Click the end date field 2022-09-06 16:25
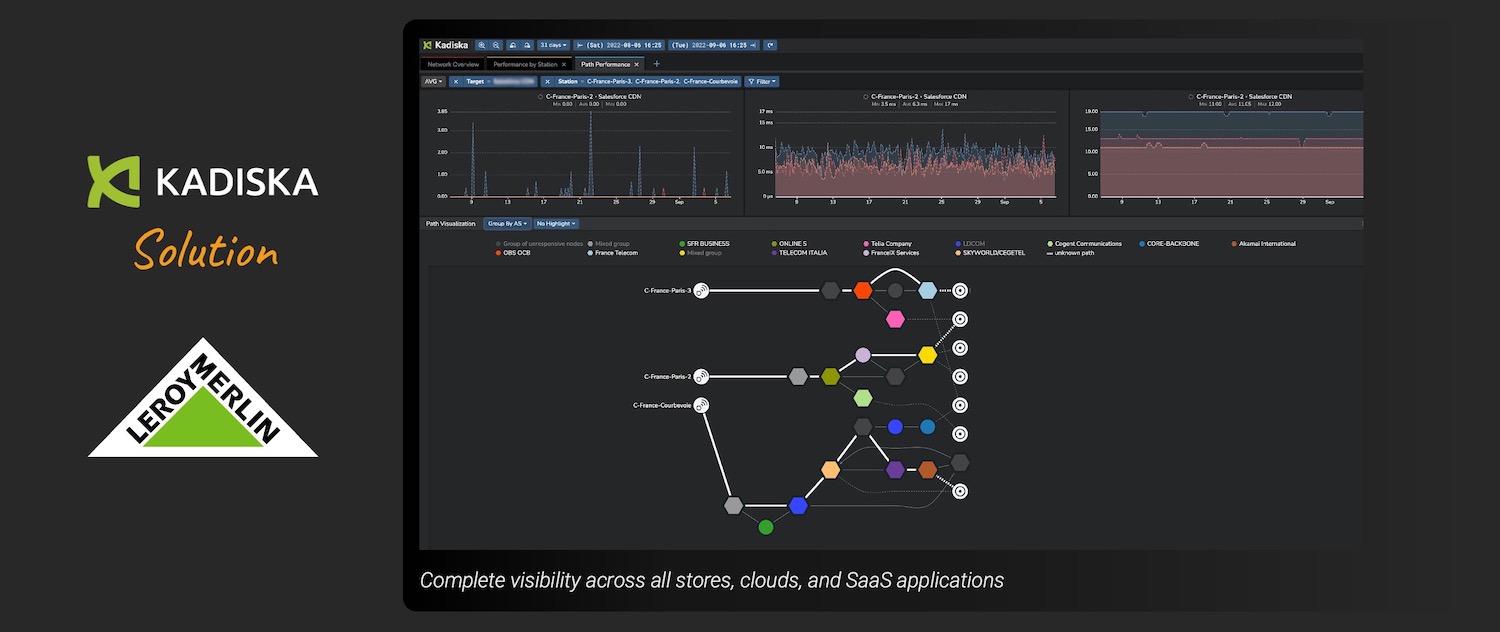This screenshot has height=632, width=1500. coord(714,45)
